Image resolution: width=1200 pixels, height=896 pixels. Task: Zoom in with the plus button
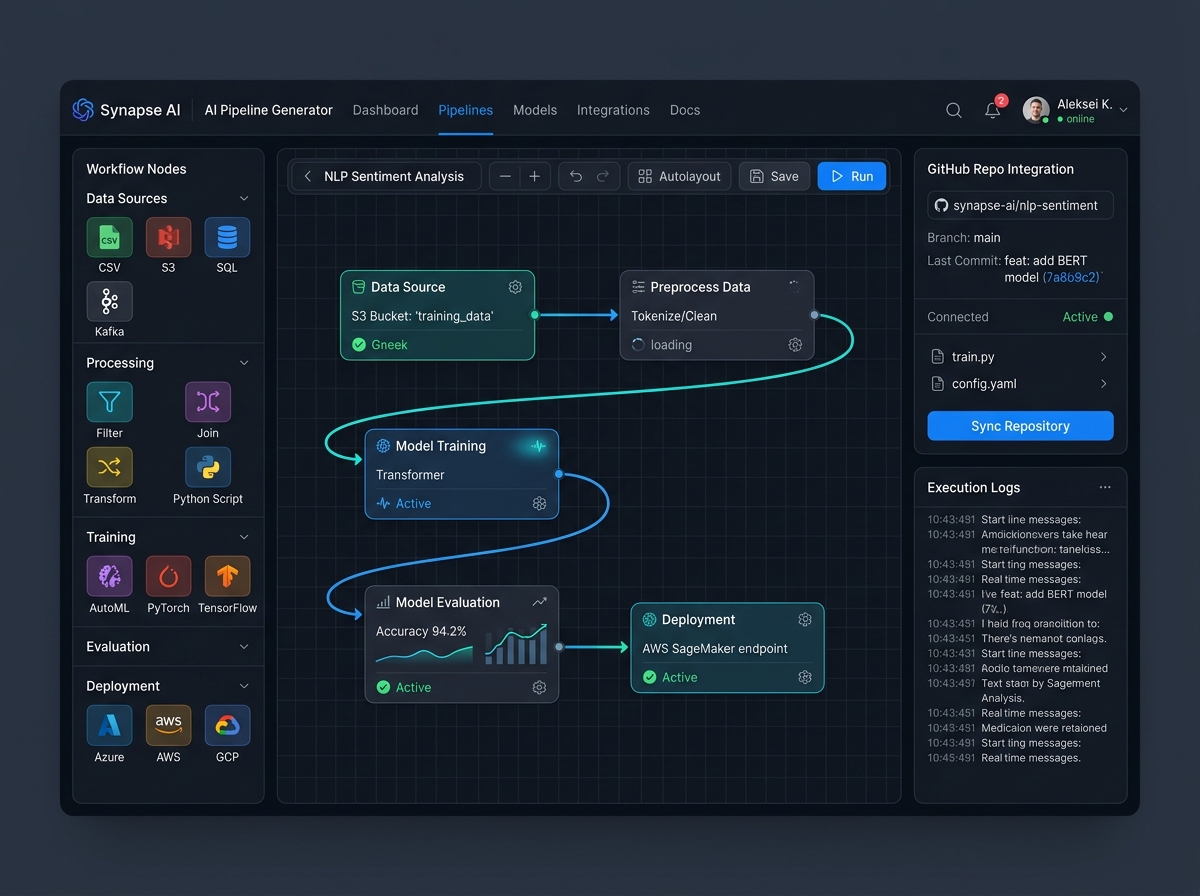tap(534, 176)
